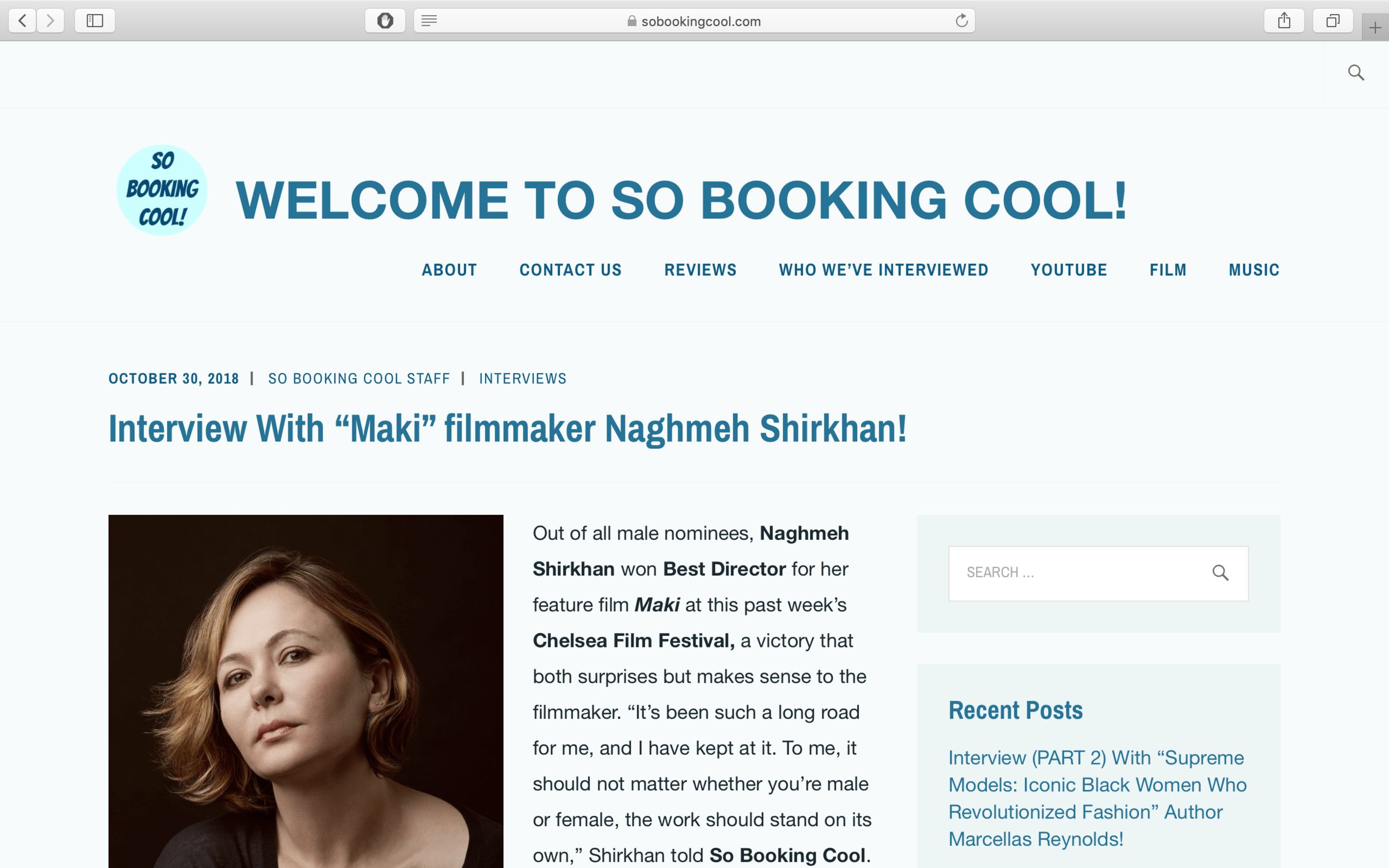Go back with Safari's back arrow
1389x868 pixels.
point(22,21)
